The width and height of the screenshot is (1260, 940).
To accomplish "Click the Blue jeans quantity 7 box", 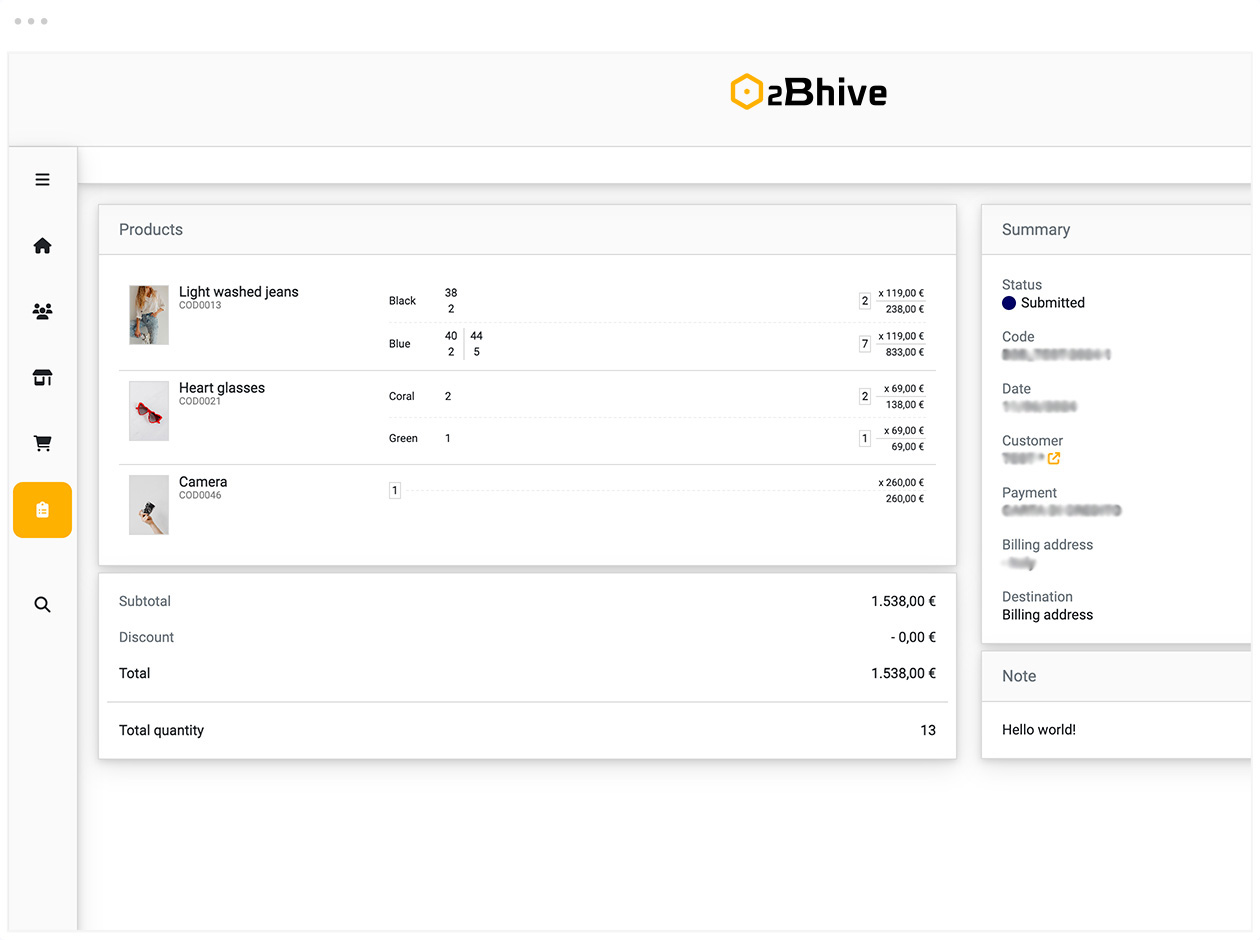I will (865, 344).
